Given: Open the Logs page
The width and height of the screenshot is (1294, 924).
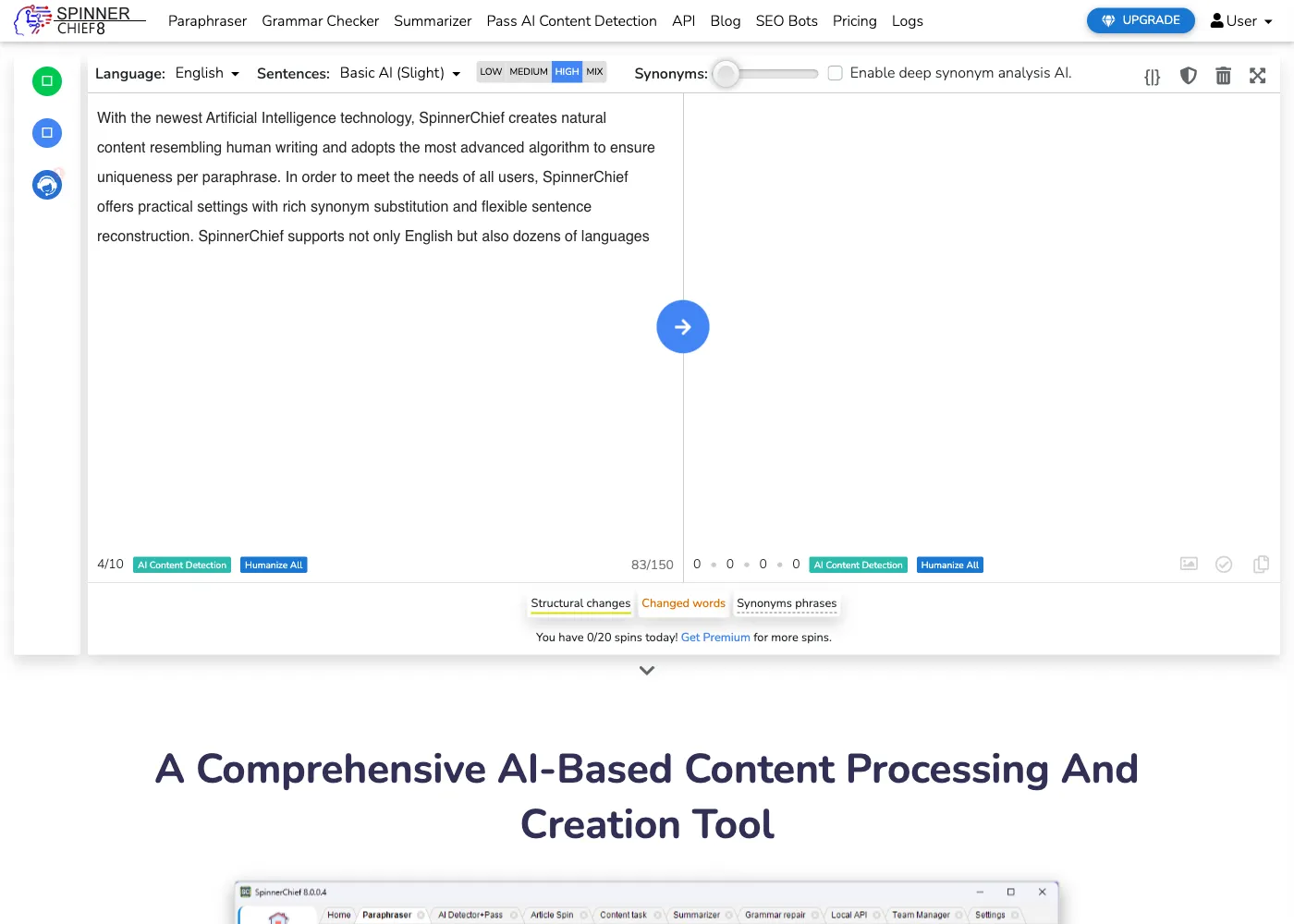Looking at the screenshot, I should point(908,20).
